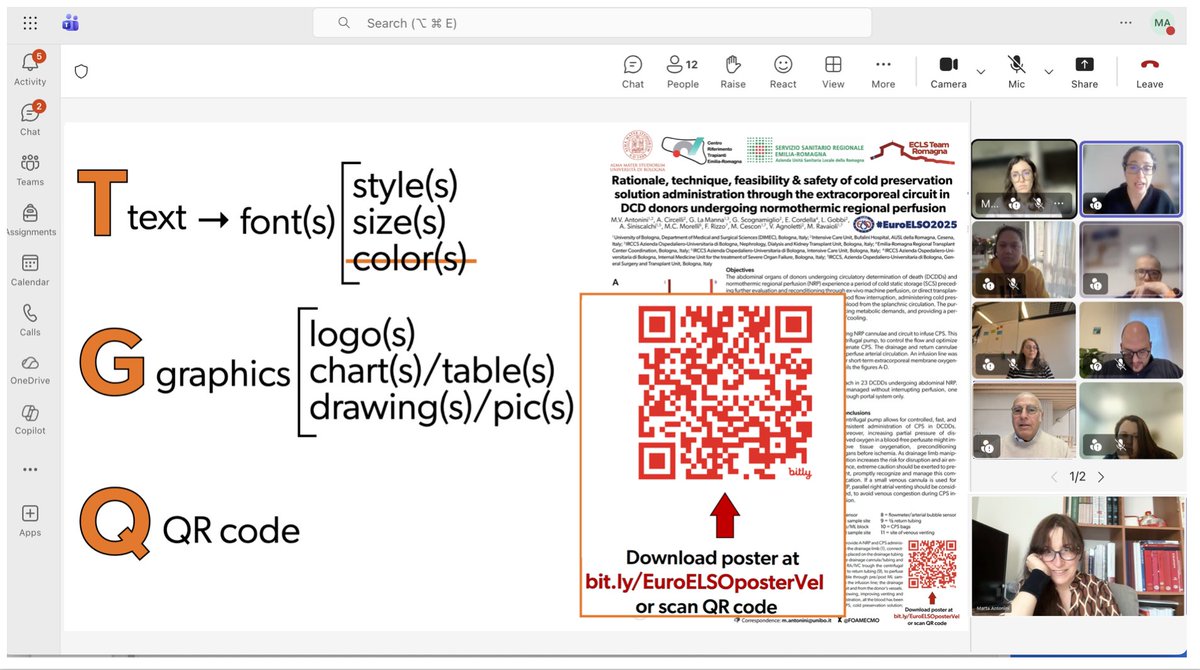Open the More actions menu

pos(883,71)
